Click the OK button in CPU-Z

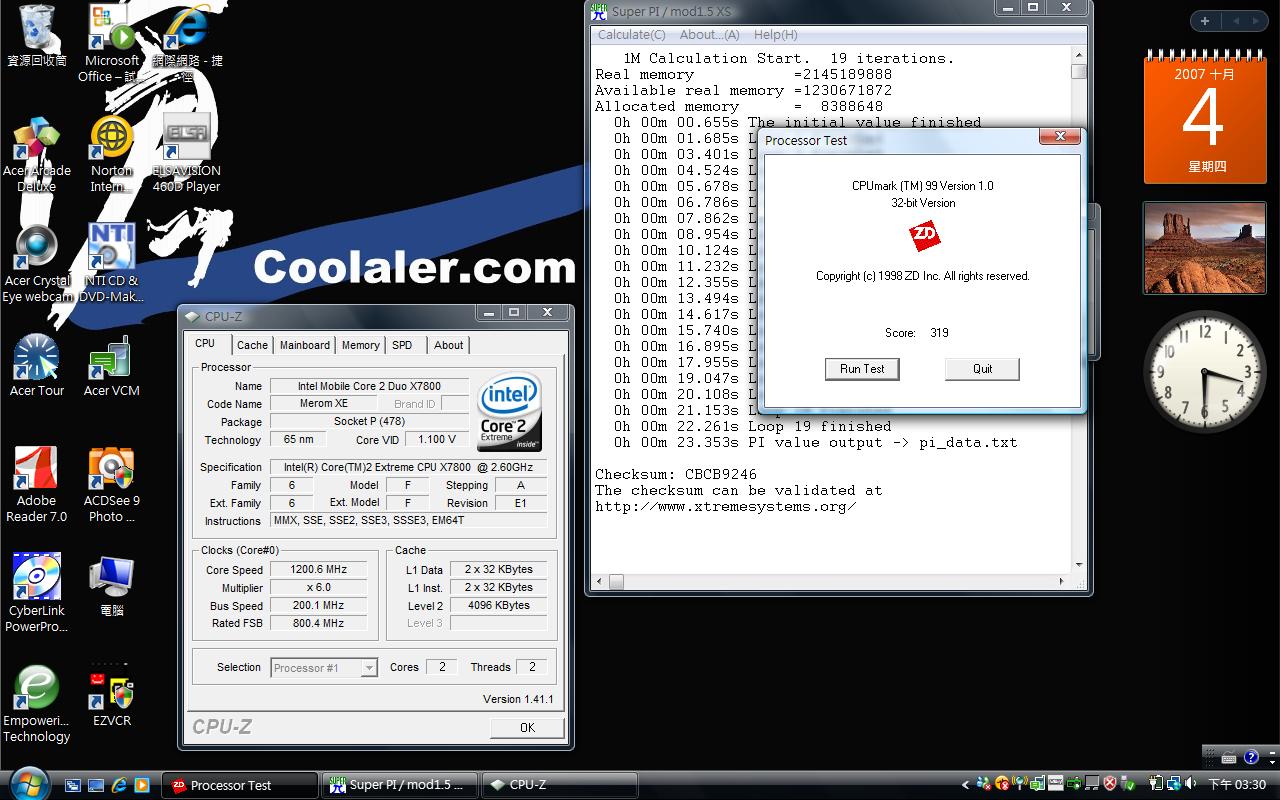pos(527,727)
